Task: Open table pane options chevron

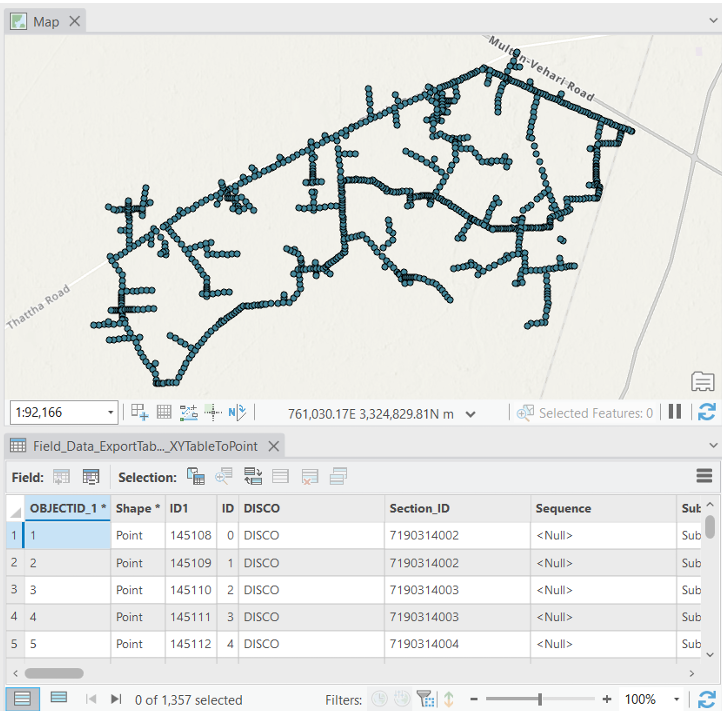Action: (713, 445)
